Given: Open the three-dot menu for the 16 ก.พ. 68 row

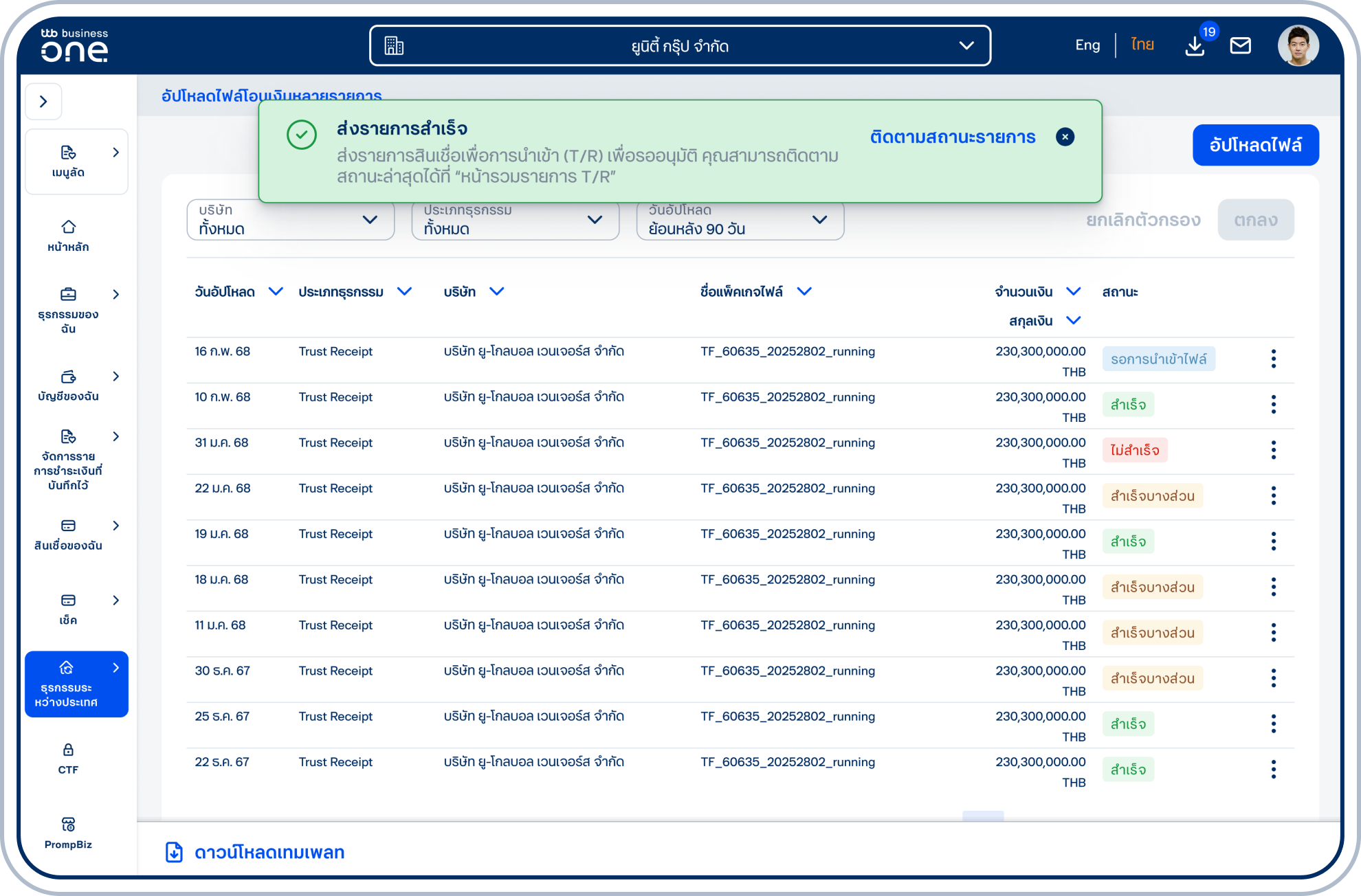Looking at the screenshot, I should pyautogui.click(x=1273, y=359).
